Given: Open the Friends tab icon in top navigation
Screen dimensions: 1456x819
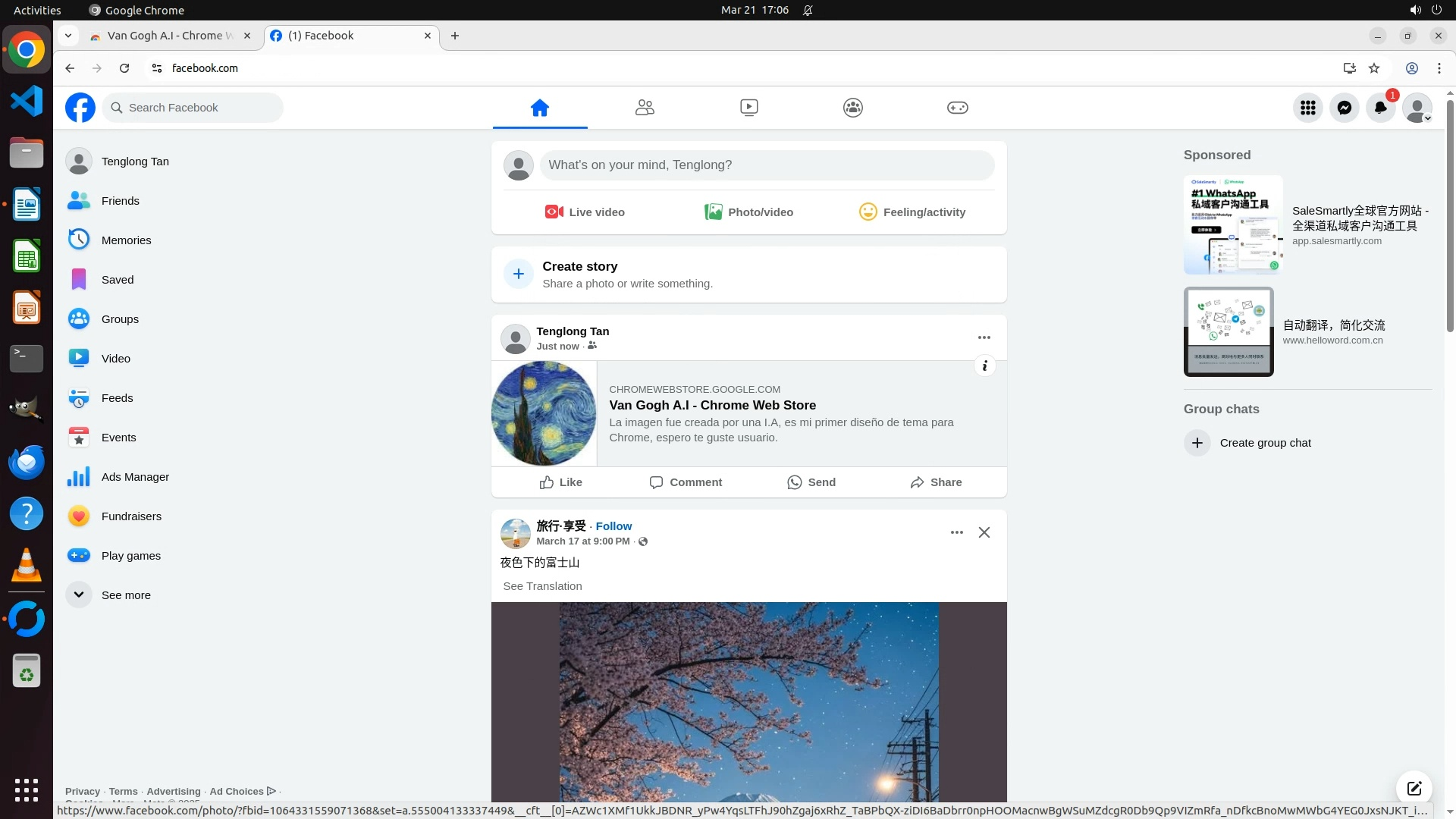Looking at the screenshot, I should 645,108.
